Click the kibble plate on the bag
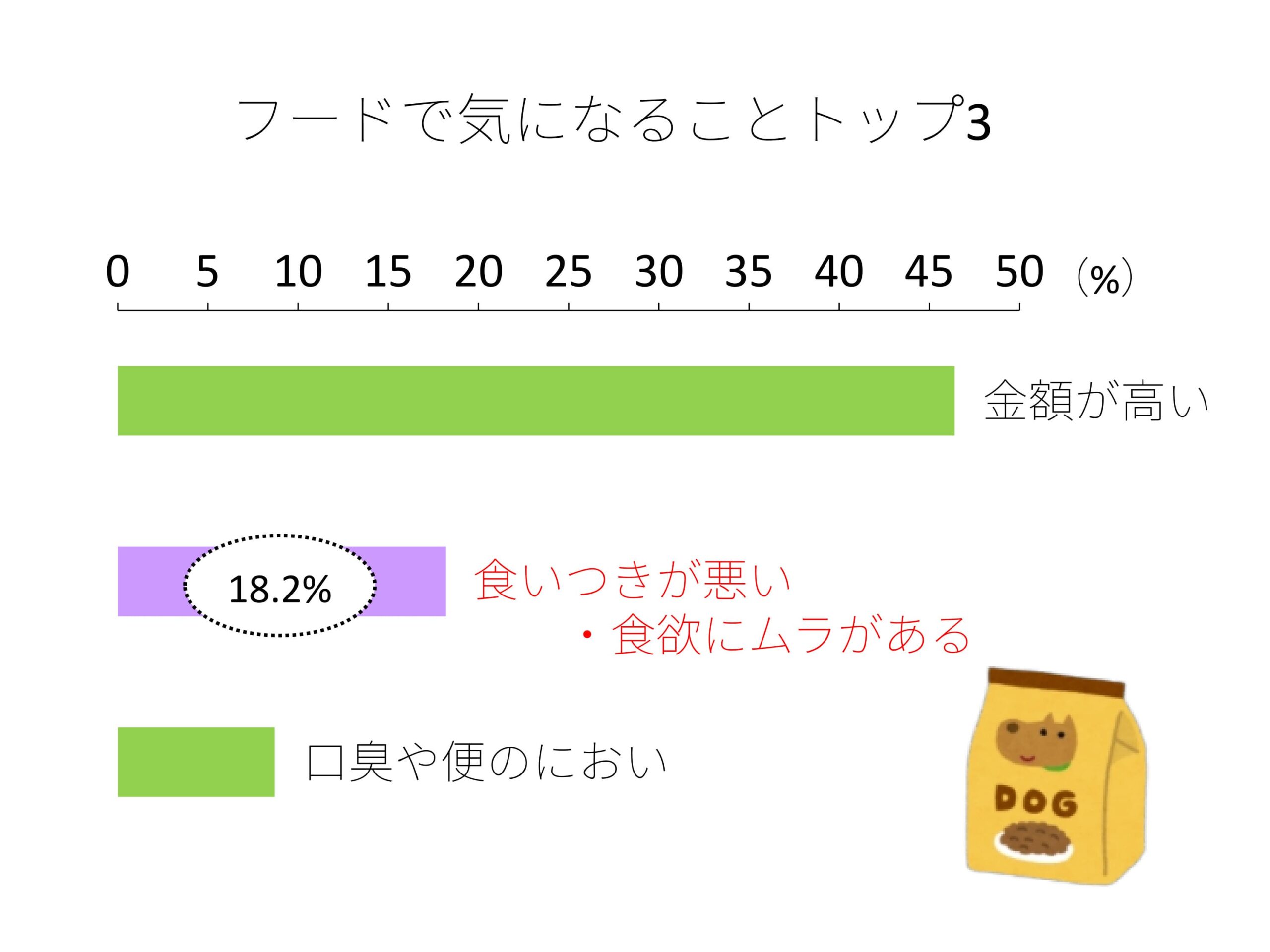 point(1035,838)
